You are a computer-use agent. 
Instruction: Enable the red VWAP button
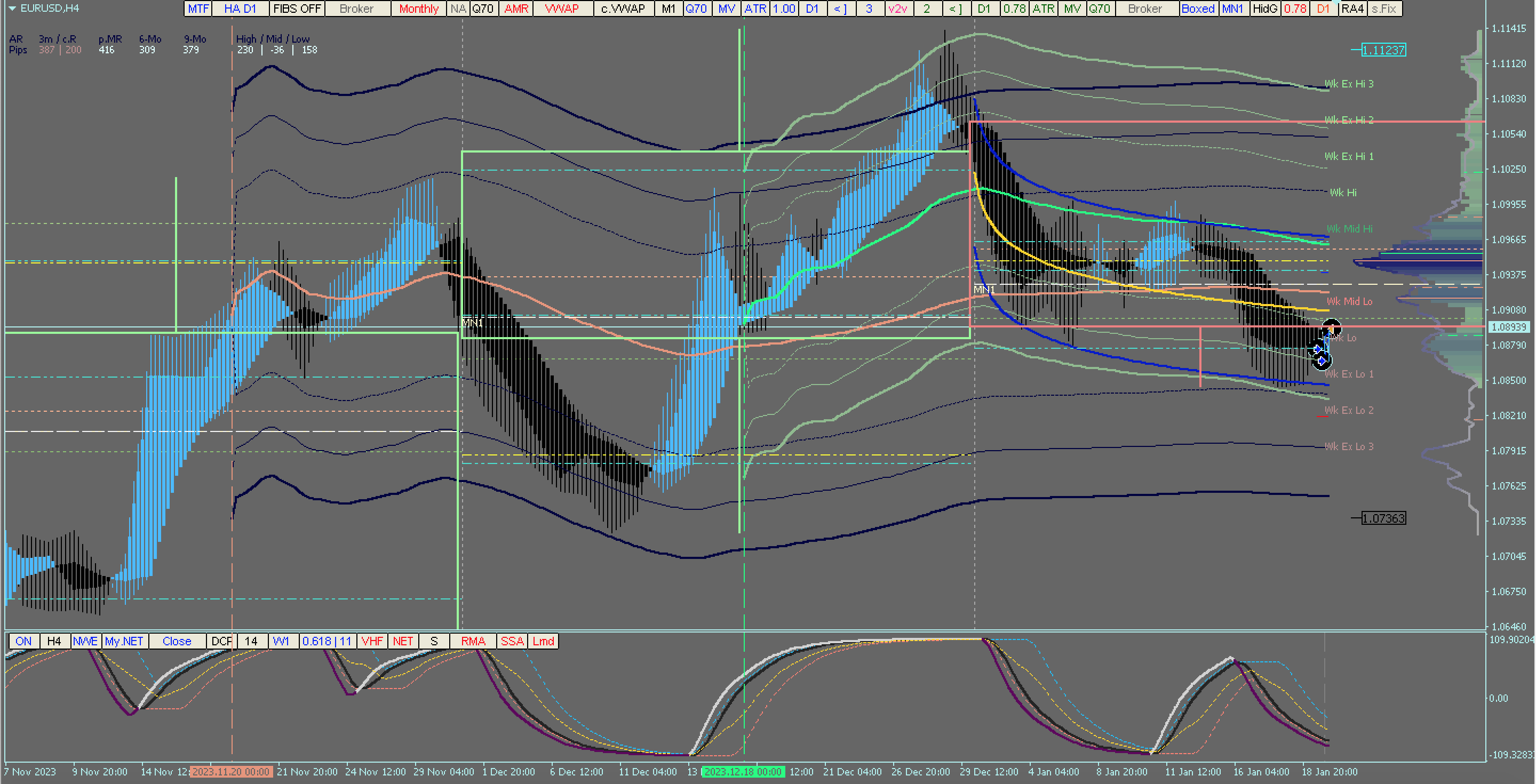pos(562,9)
